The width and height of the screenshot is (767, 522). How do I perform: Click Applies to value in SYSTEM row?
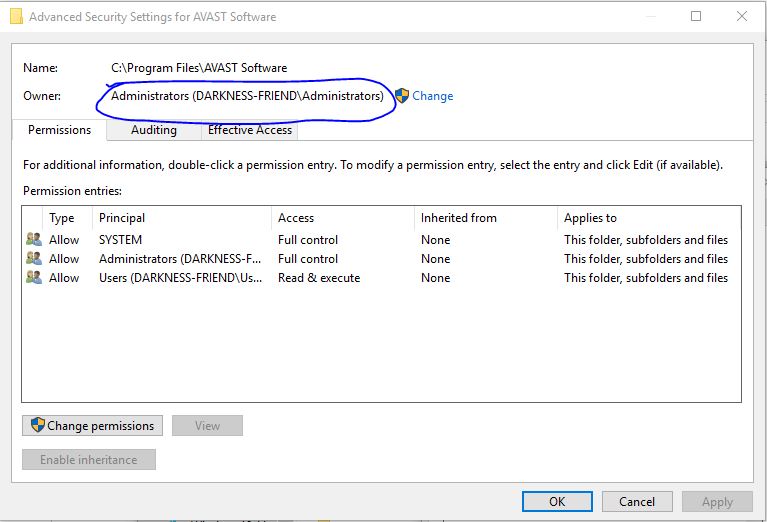click(x=646, y=240)
